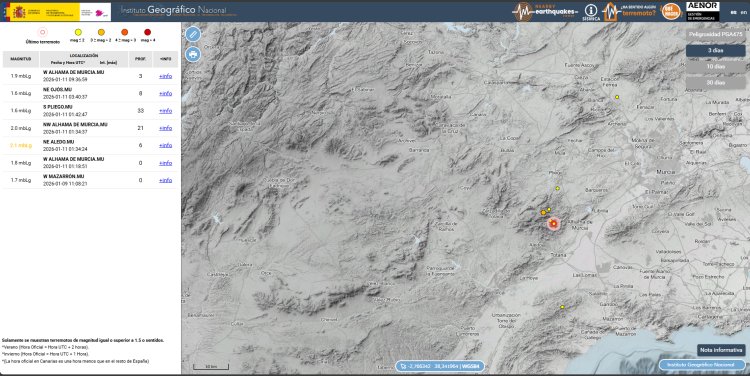
Task: Click the dark red mag > 4 legend circle
Action: 147,32
